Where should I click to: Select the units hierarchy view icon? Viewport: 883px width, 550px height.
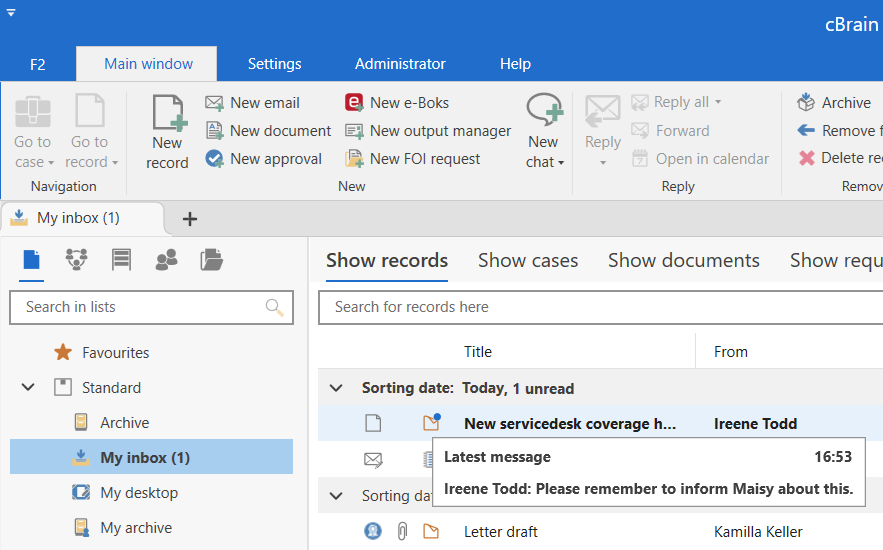76,260
